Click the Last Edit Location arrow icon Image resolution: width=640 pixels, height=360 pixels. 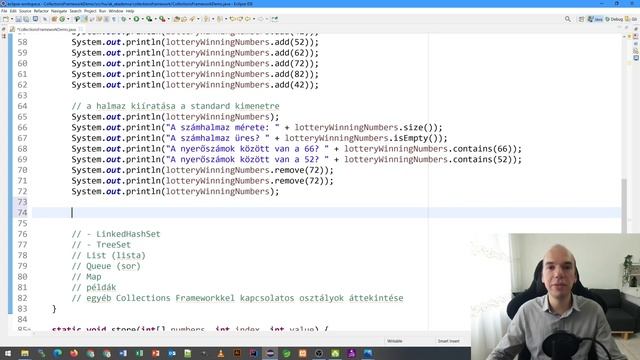(x=232, y=19)
